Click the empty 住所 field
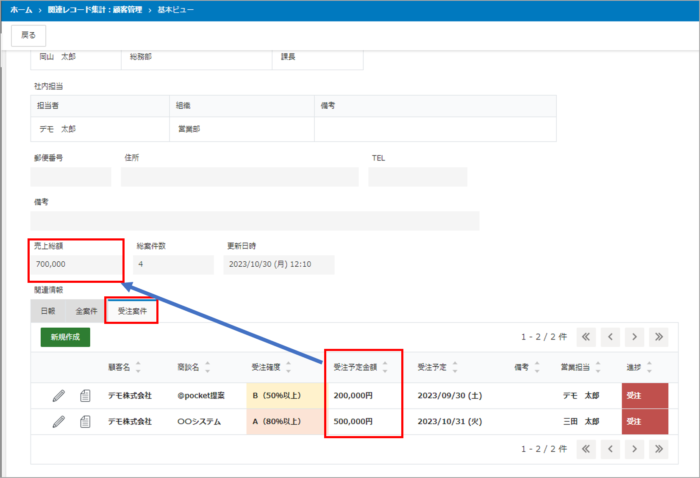Viewport: 700px width, 478px height. click(x=240, y=177)
